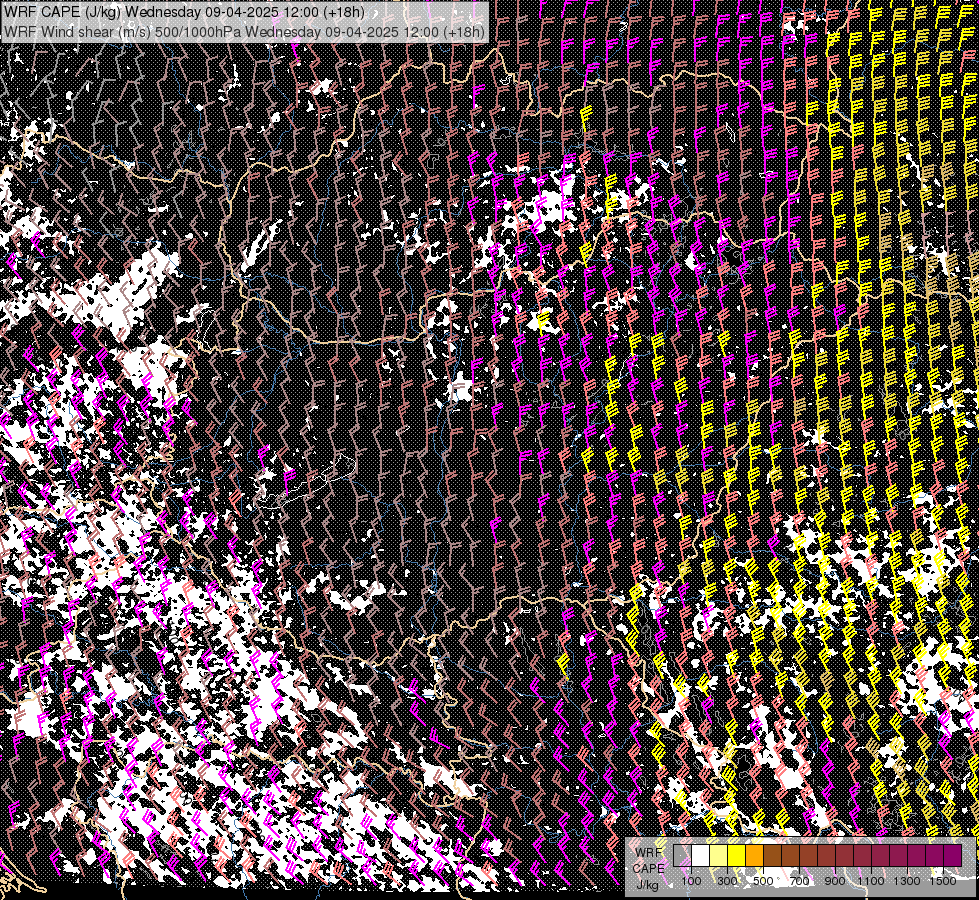This screenshot has height=900, width=979.
Task: Click the 1300 legend value
Action: tap(907, 881)
